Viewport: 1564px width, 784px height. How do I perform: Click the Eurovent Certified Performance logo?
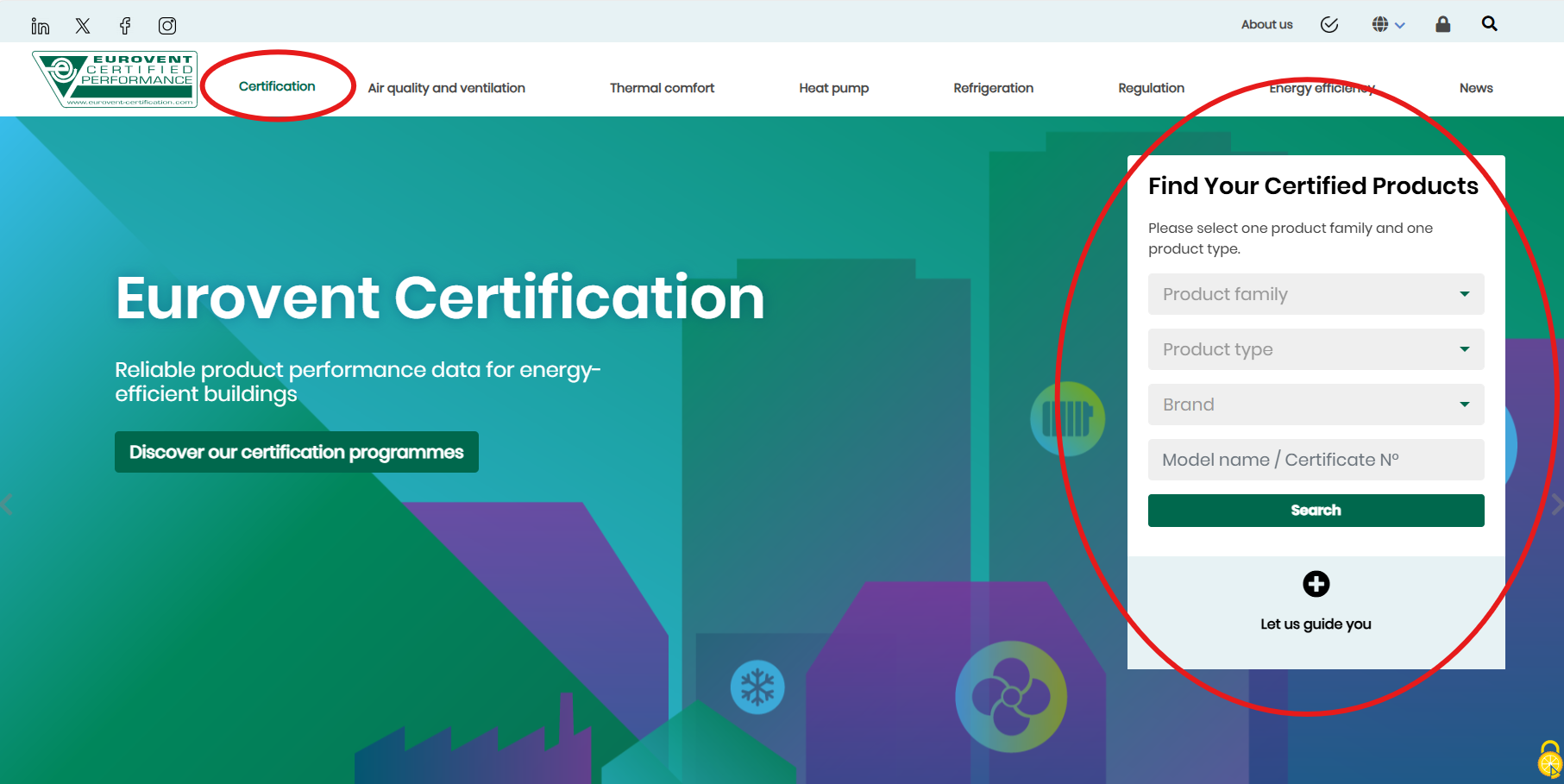pyautogui.click(x=115, y=79)
